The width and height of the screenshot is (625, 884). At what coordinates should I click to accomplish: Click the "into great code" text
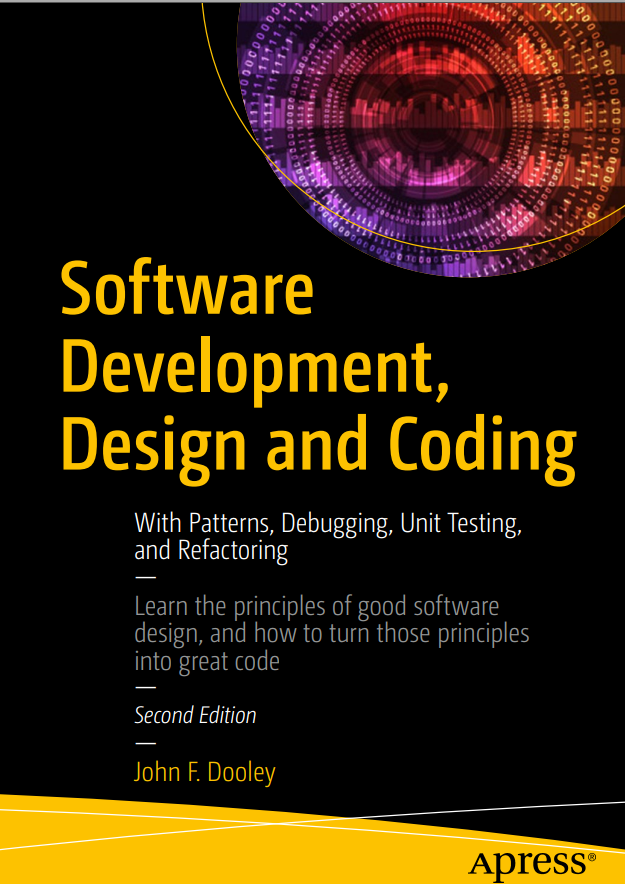(206, 661)
